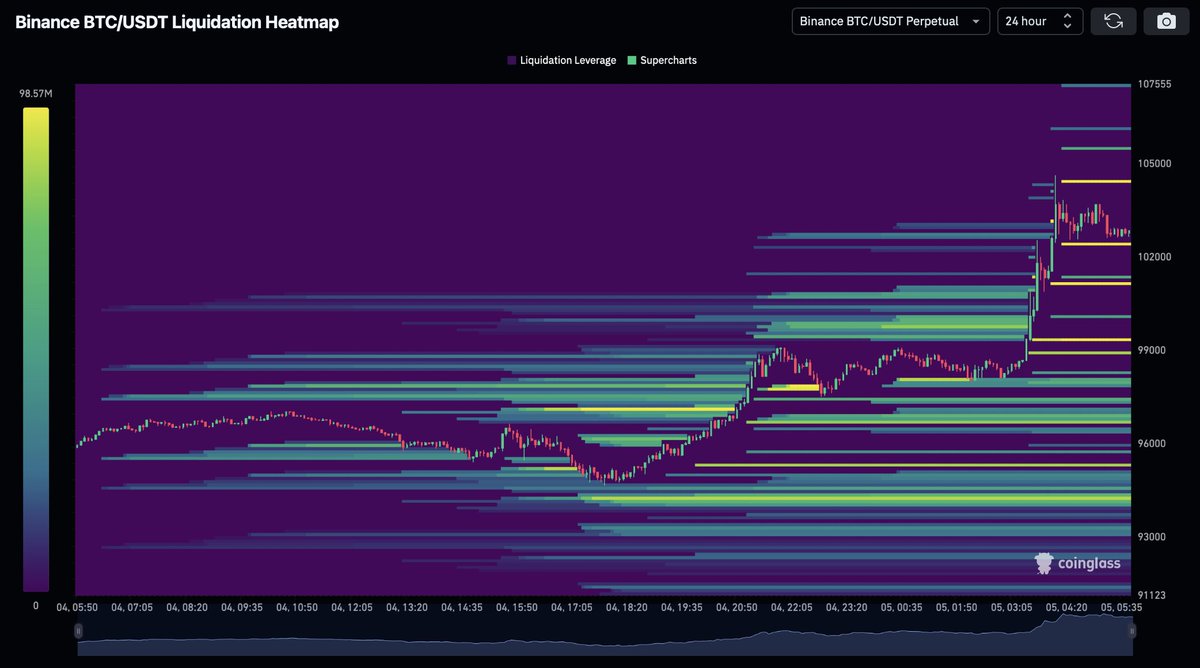Select the Binance BTC/USDT Liquidation Heatmap title
Screen dimensions: 1200x668
[175, 21]
